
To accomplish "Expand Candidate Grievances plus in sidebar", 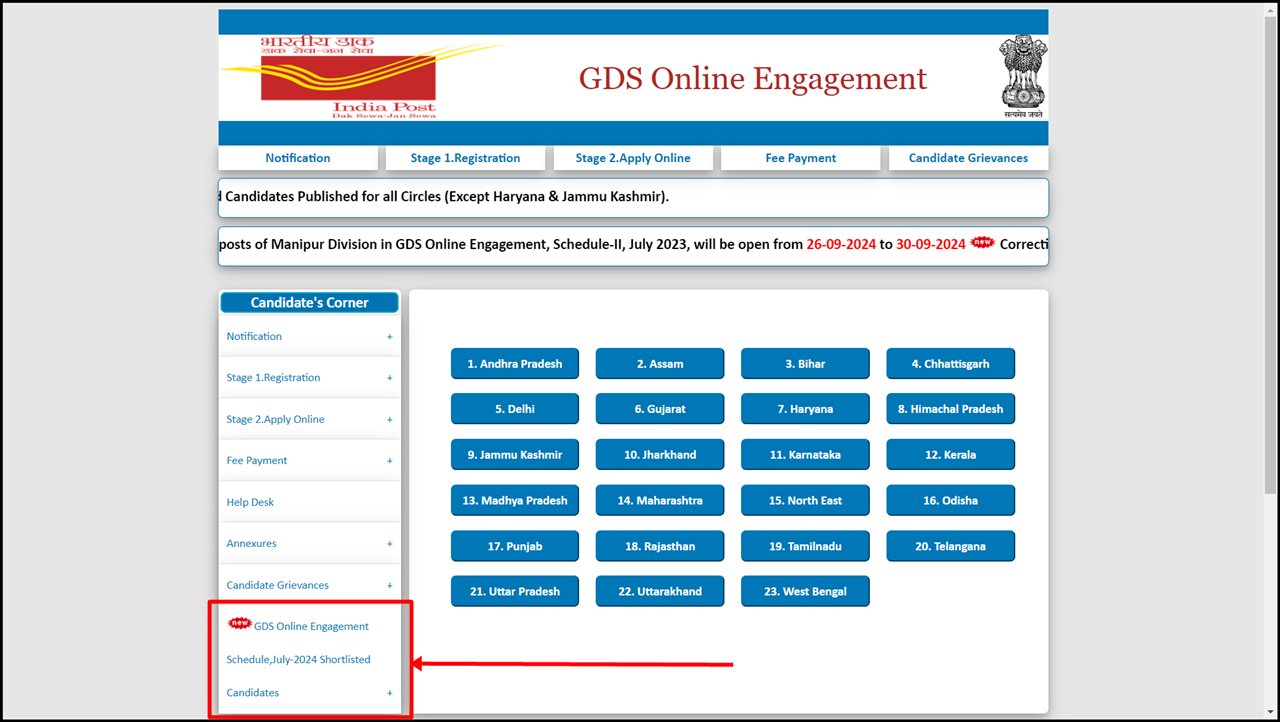I will tap(390, 586).
